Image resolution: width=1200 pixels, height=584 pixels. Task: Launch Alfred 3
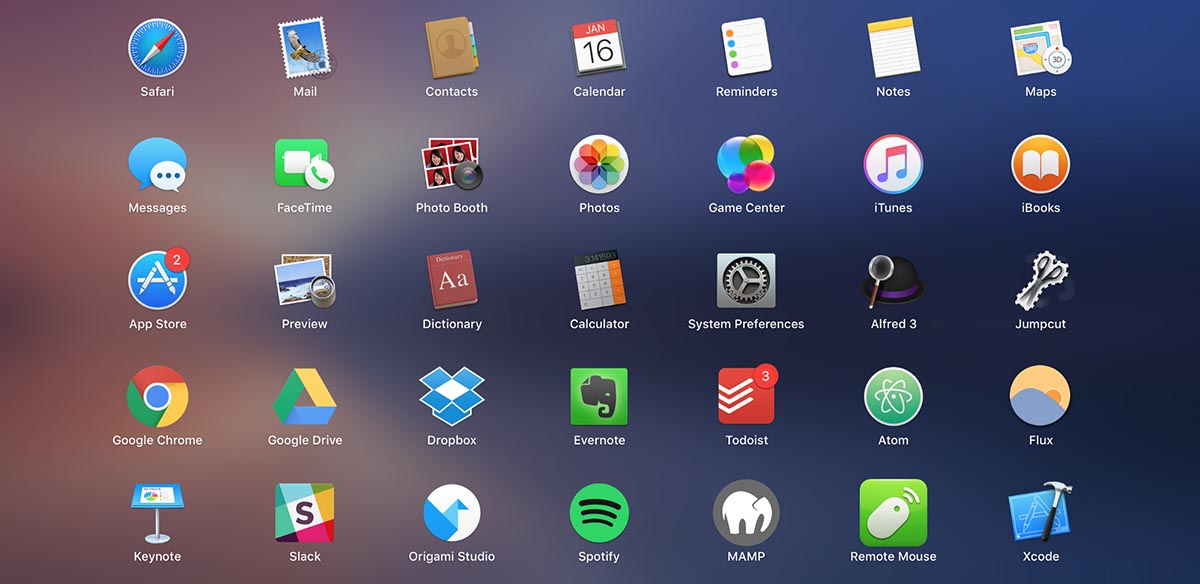coord(893,280)
